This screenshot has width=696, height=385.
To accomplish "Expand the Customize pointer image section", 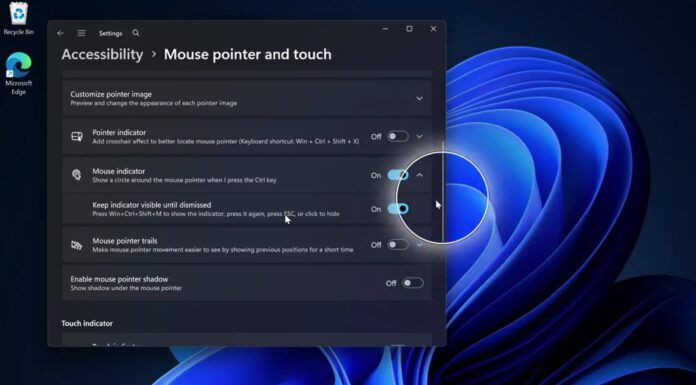I will (x=419, y=98).
